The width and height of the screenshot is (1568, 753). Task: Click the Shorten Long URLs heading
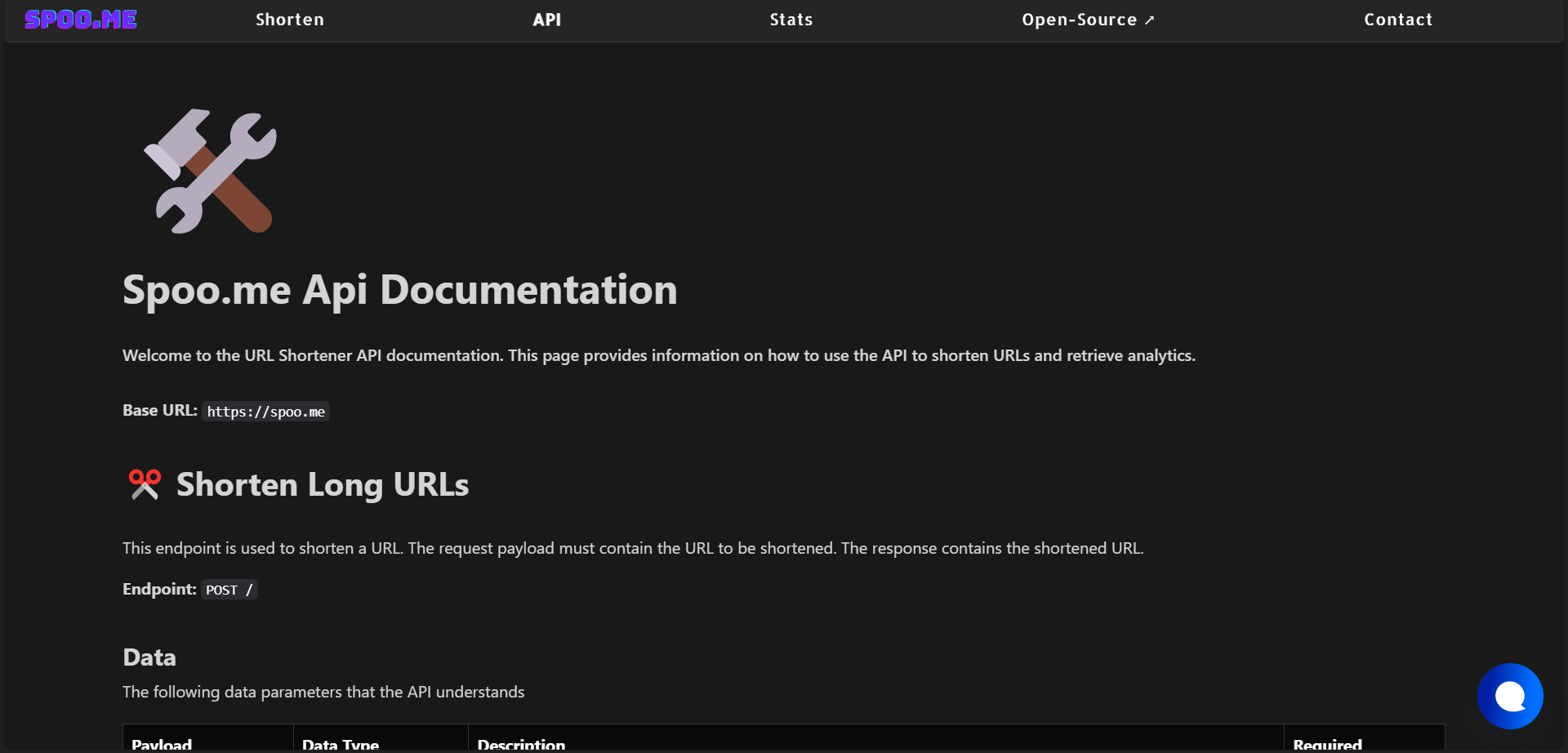coord(323,485)
